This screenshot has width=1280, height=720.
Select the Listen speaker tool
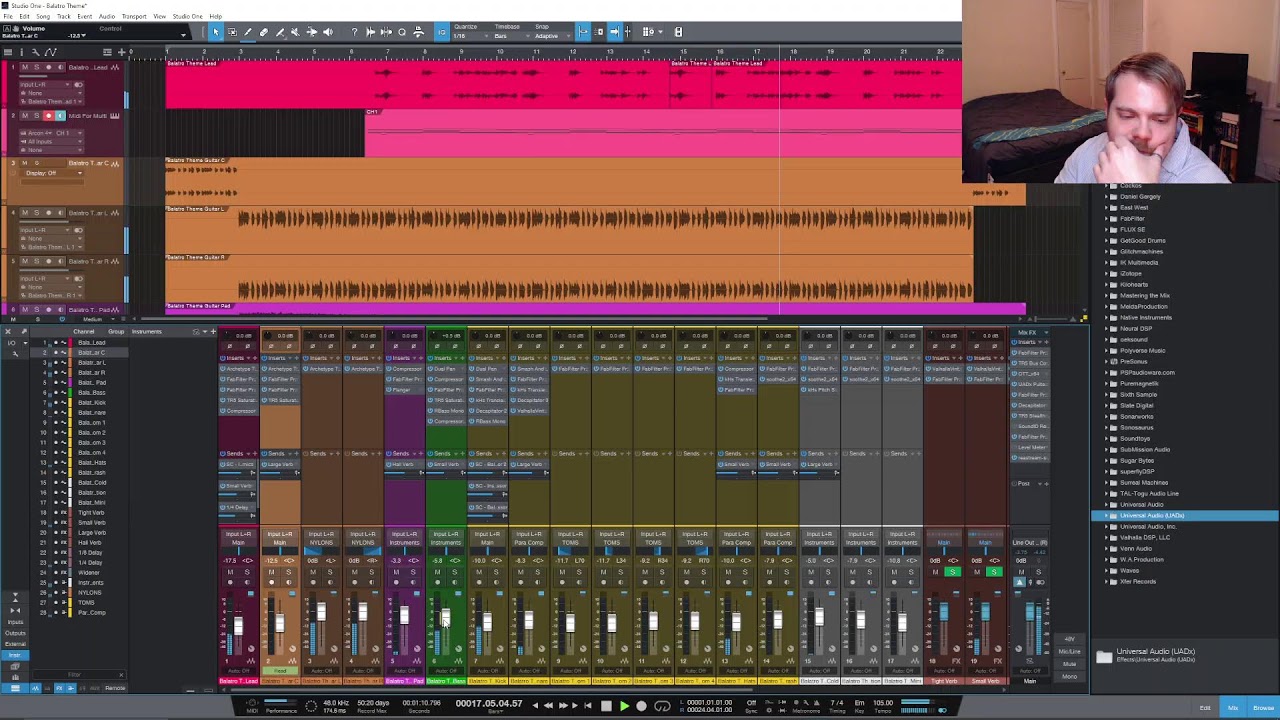pyautogui.click(x=328, y=32)
